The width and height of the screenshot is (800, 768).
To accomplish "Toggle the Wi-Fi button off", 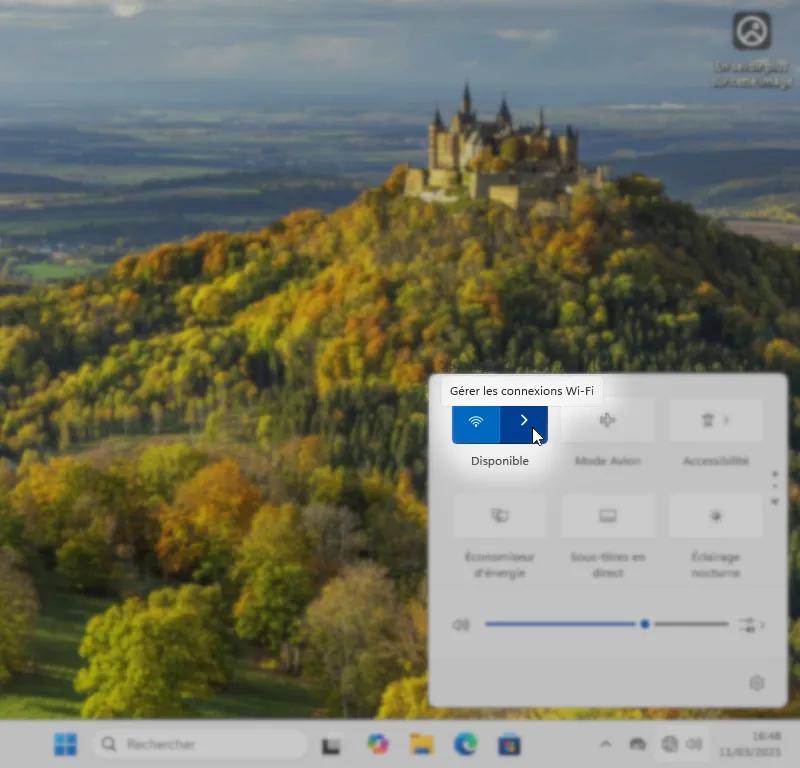I will point(476,422).
